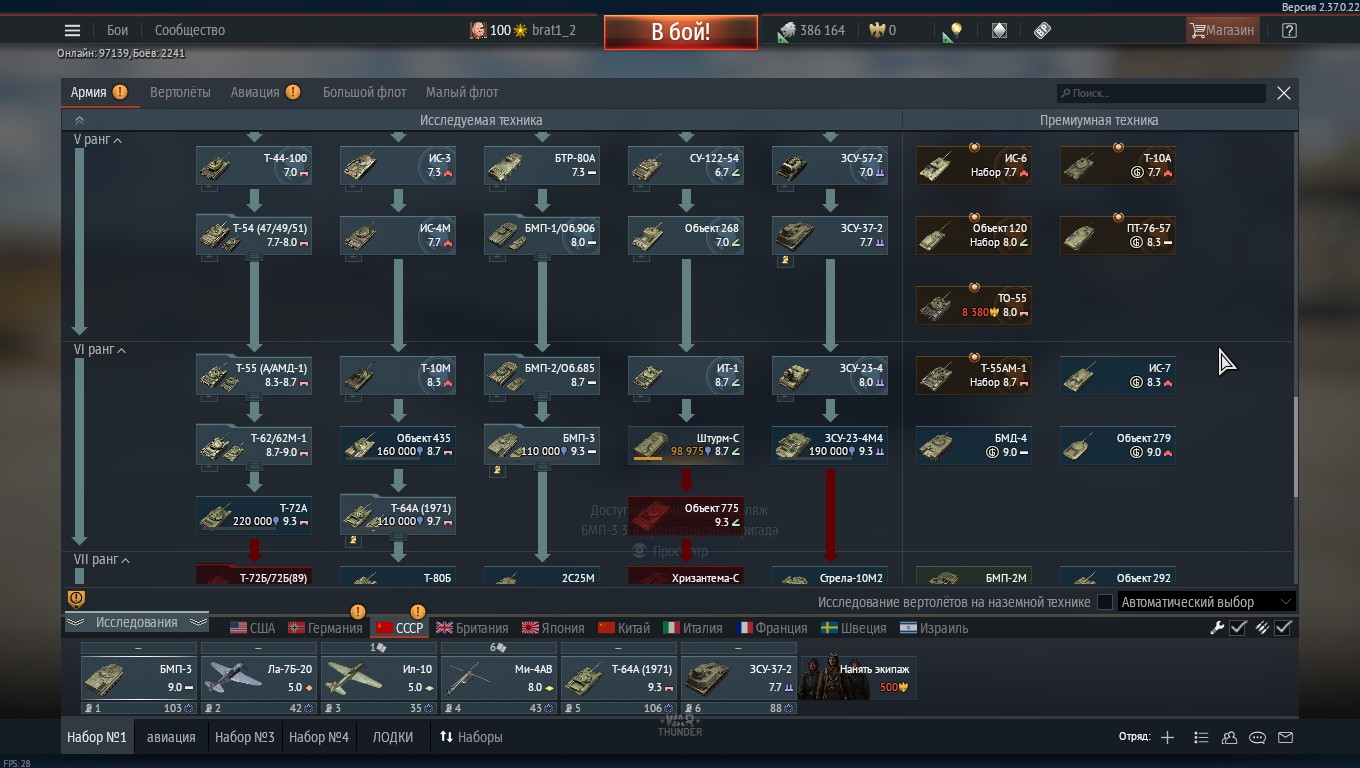Collapse the VII ранг section

click(x=102, y=560)
